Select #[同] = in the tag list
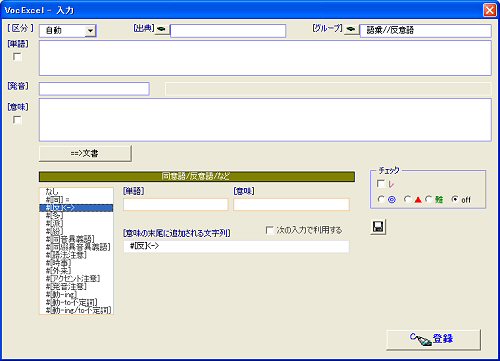 point(76,200)
